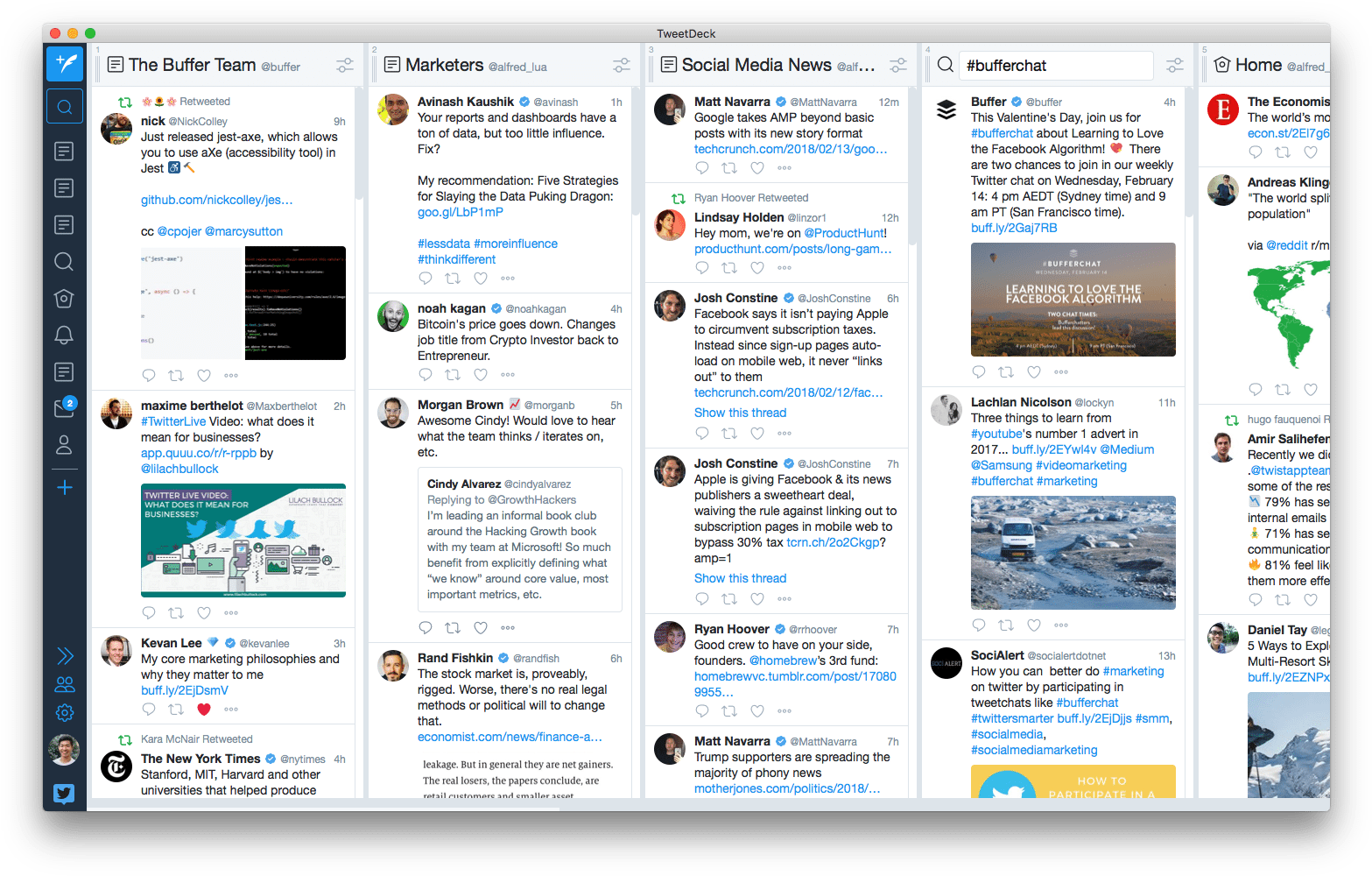The width and height of the screenshot is (1372, 876).
Task: Click the add column plus icon
Action: [x=64, y=487]
